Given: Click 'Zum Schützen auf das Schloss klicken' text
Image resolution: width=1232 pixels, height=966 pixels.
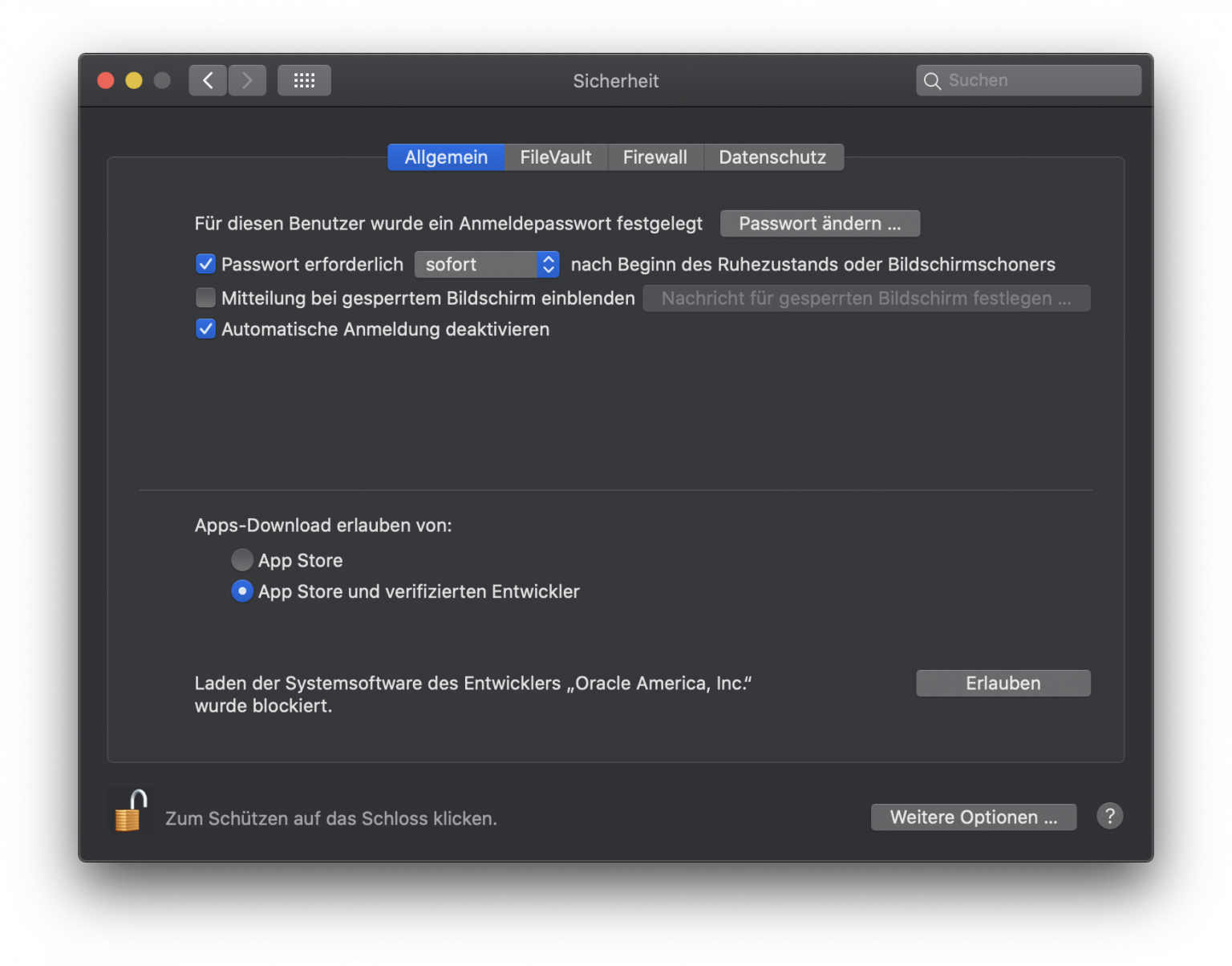Looking at the screenshot, I should click(x=331, y=818).
